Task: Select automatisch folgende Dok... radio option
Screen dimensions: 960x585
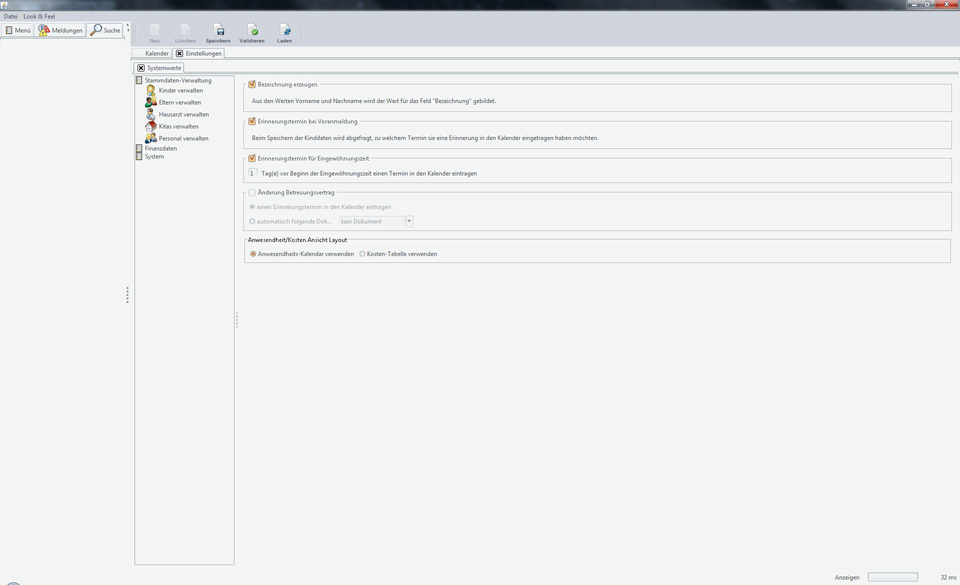Action: pyautogui.click(x=252, y=222)
